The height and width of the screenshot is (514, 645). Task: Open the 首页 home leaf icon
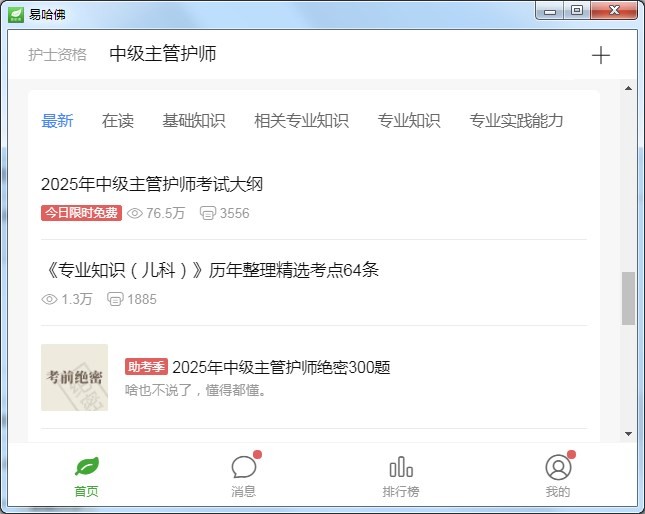87,466
